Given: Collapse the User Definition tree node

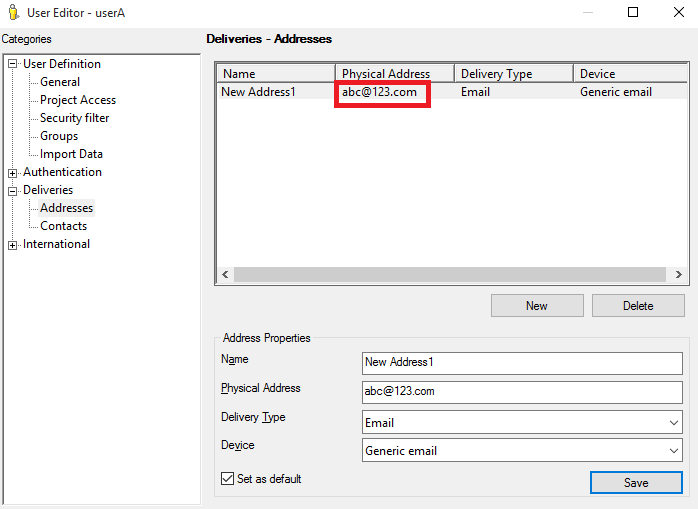Looking at the screenshot, I should 13,64.
